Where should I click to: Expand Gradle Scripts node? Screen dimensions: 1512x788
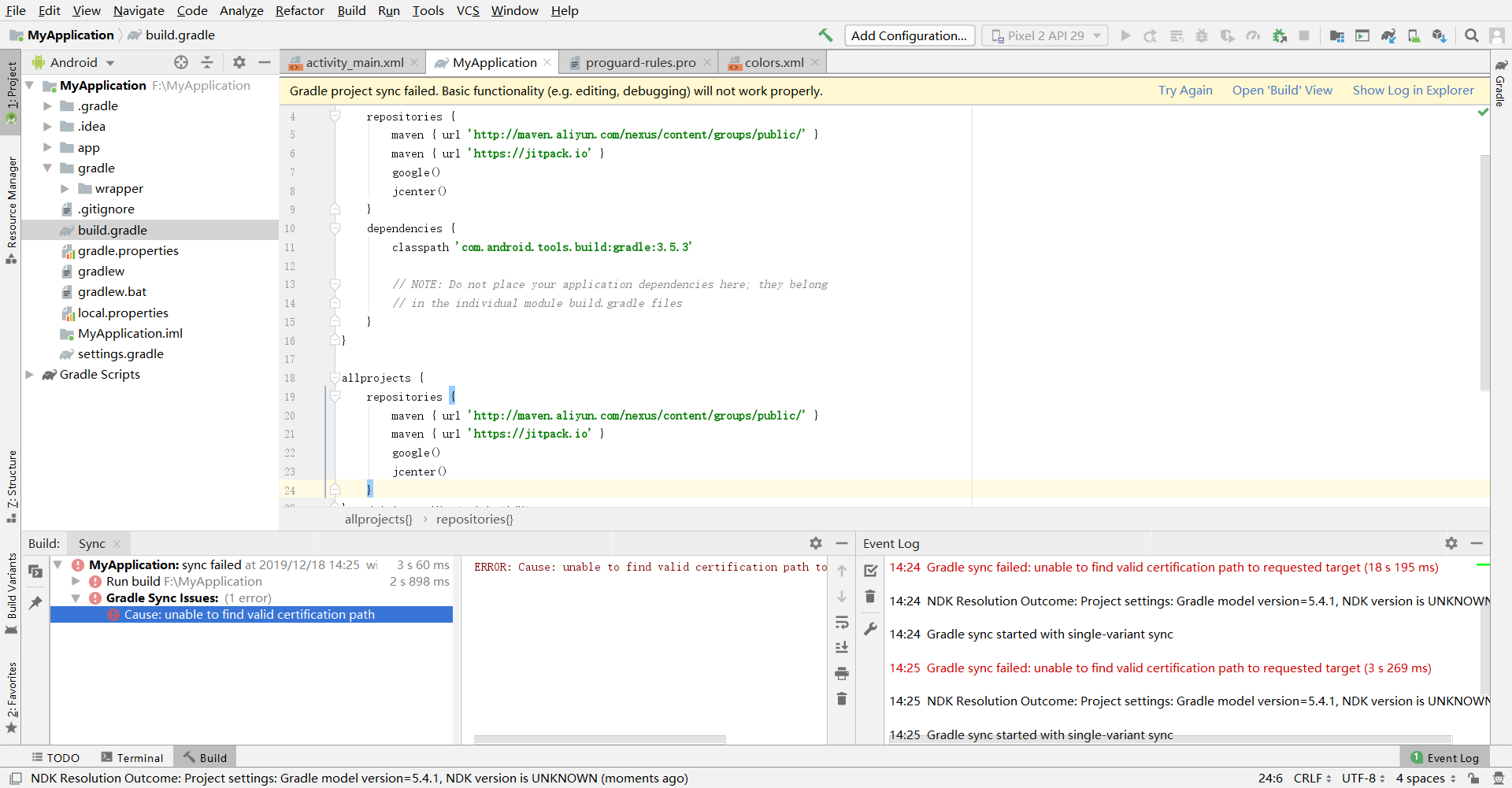(30, 374)
